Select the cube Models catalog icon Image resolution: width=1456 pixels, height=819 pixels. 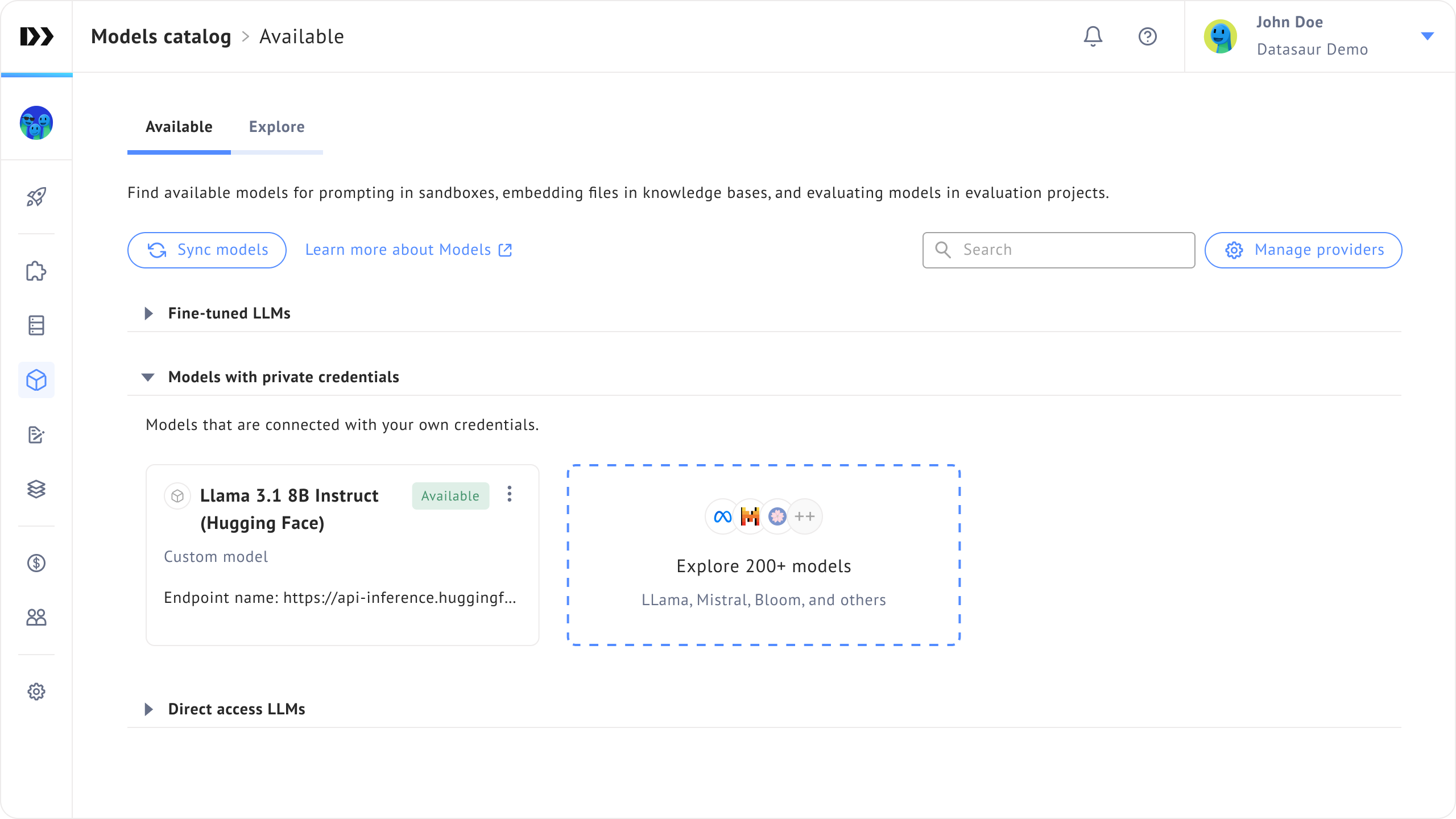[x=36, y=380]
